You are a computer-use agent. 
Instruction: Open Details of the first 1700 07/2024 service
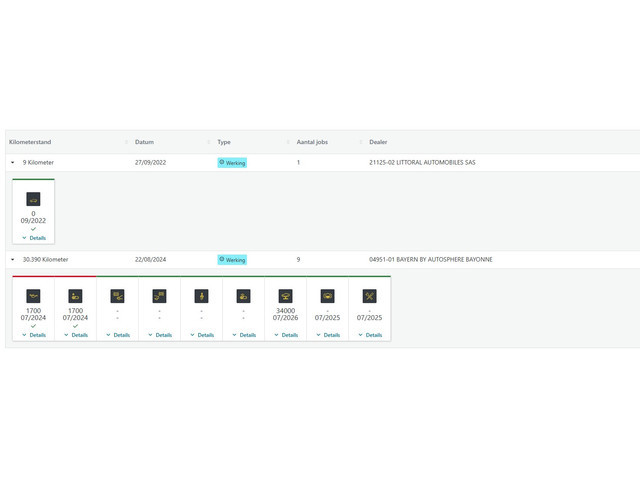pos(33,335)
